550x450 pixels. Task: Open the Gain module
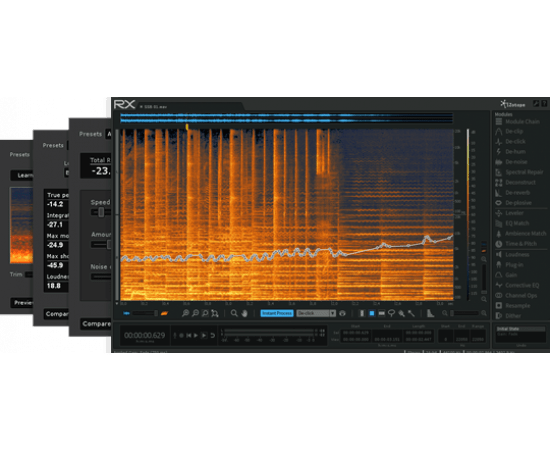pyautogui.click(x=507, y=275)
